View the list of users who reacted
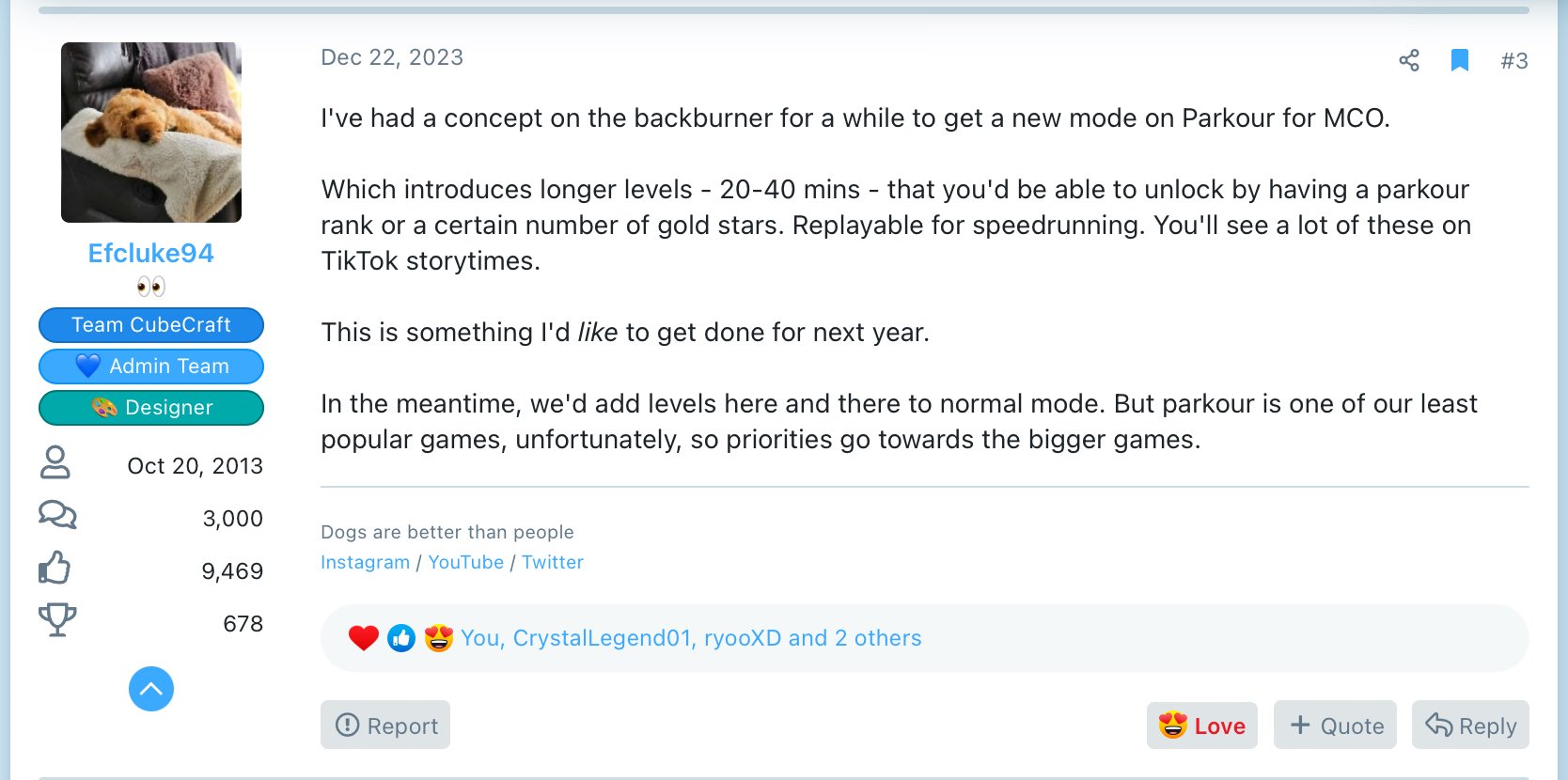 691,639
